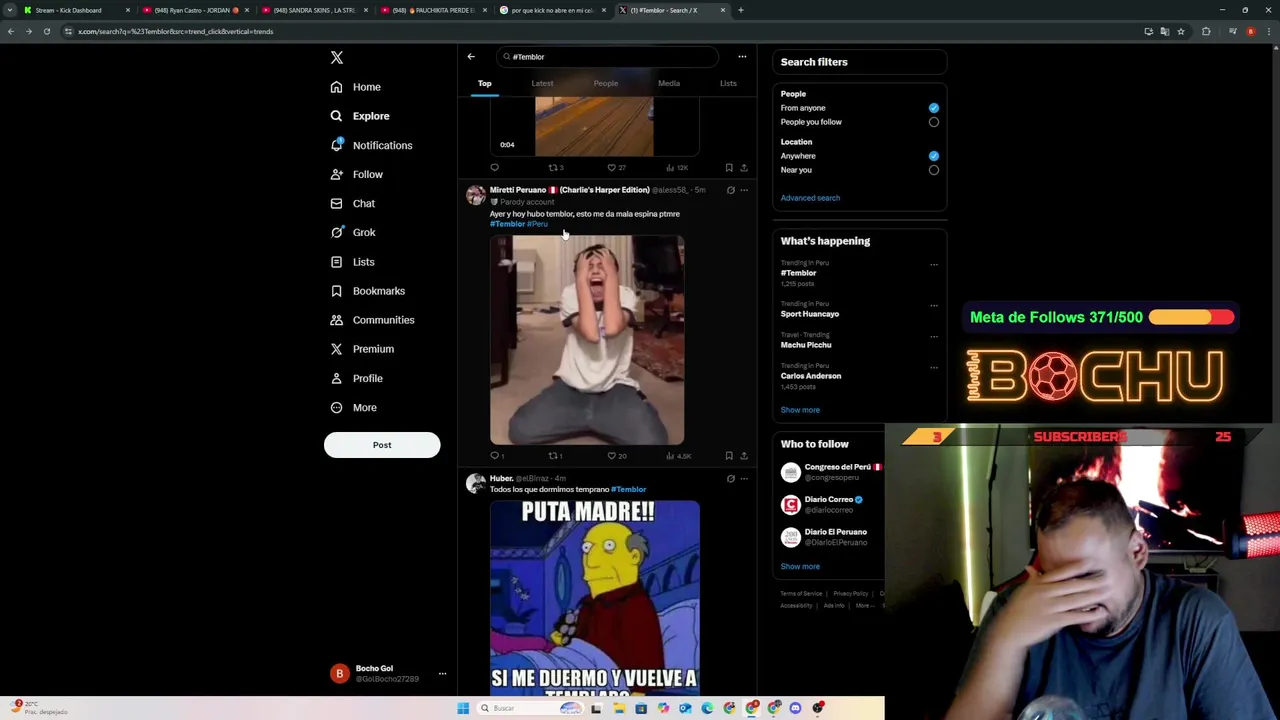The width and height of the screenshot is (1280, 720).
Task: Go back using the search back arrow
Action: tap(471, 57)
